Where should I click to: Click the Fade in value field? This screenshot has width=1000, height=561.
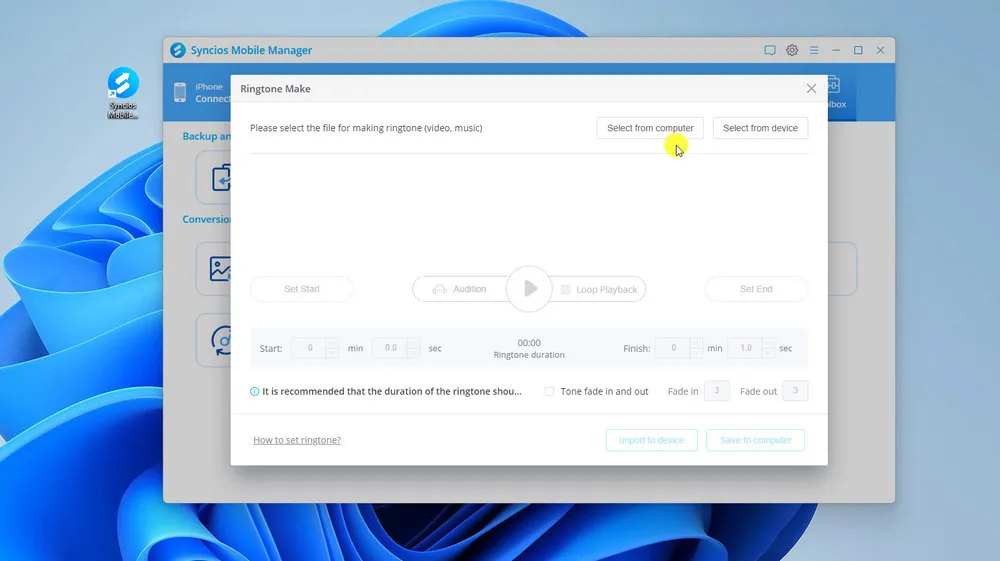tap(716, 391)
